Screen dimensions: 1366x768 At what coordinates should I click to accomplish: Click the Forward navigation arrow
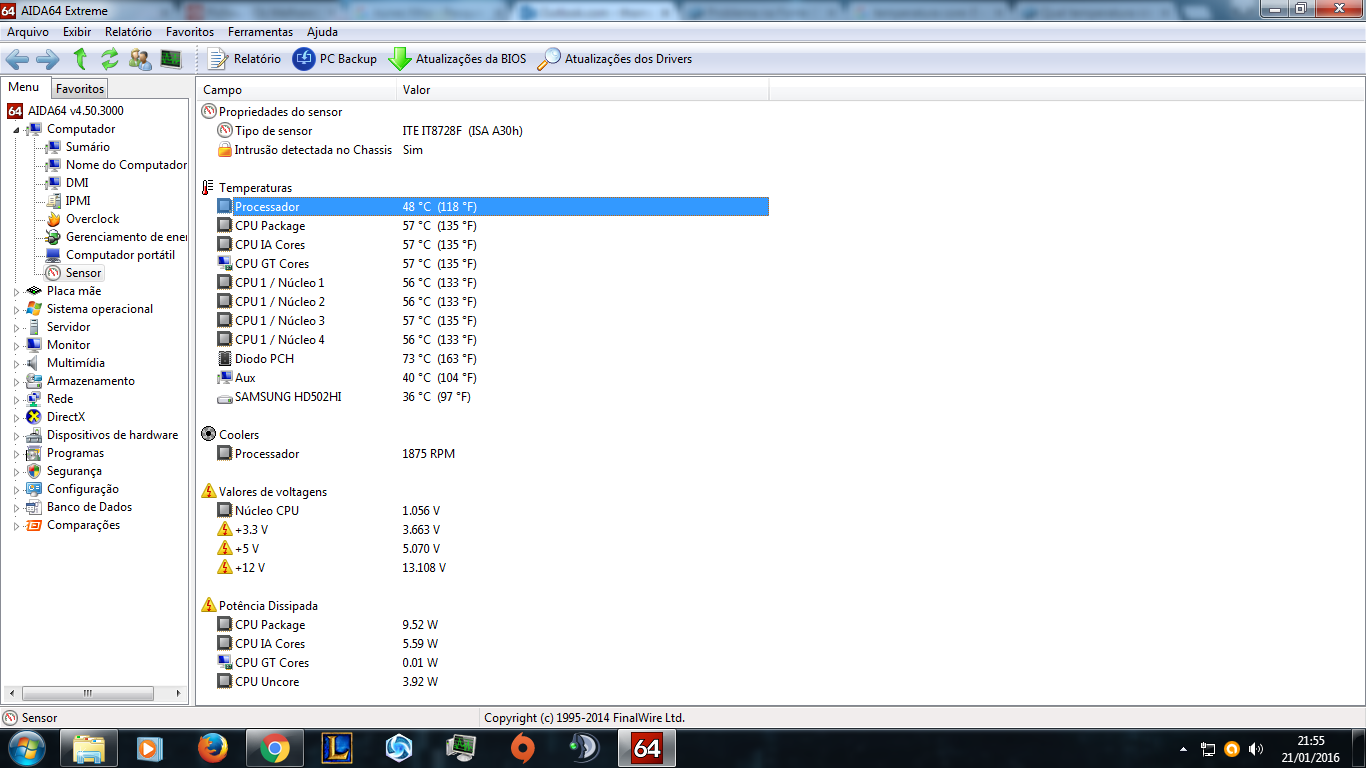[48, 59]
